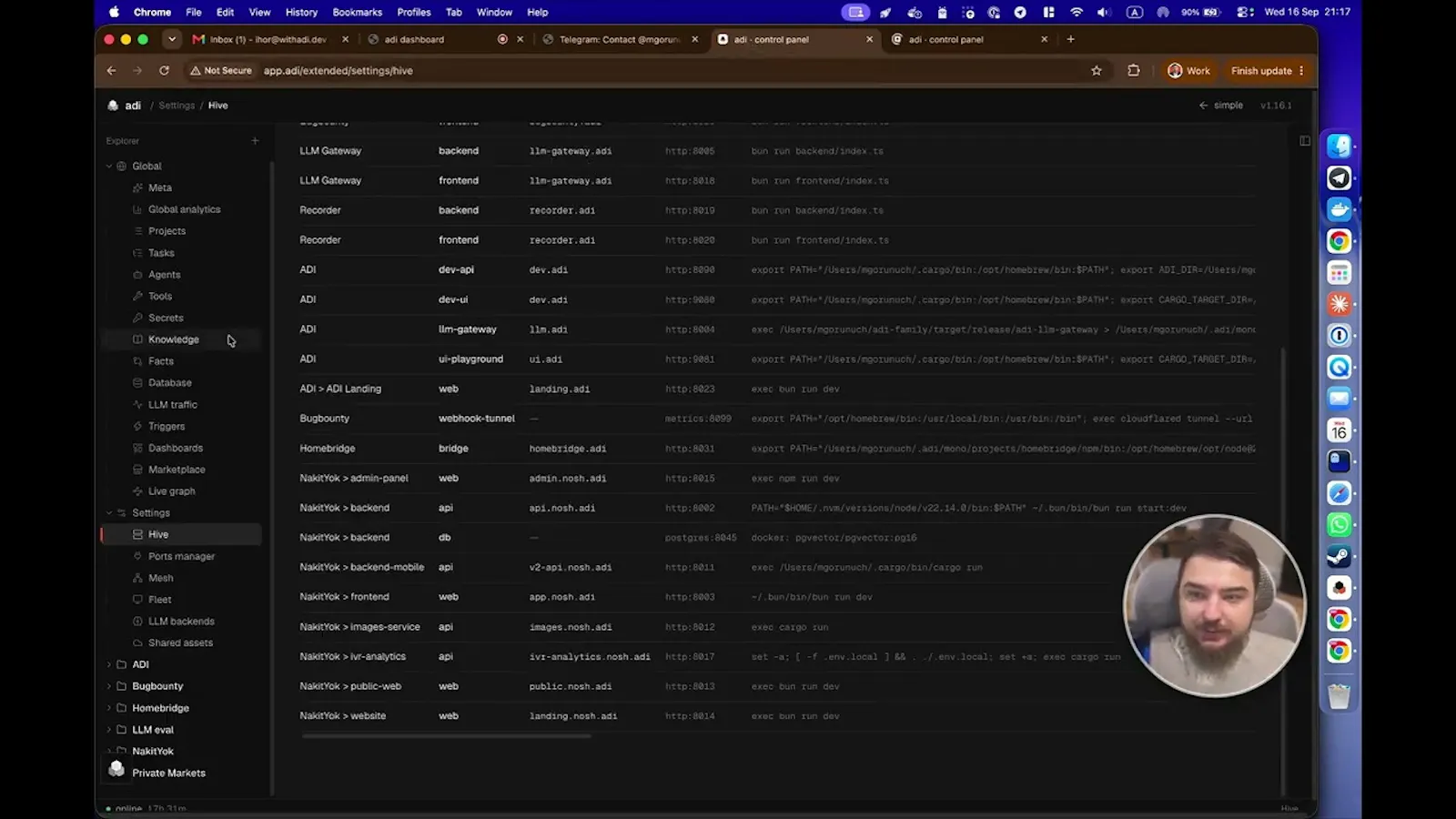
Task: Open Fleet settings page
Action: click(x=159, y=600)
